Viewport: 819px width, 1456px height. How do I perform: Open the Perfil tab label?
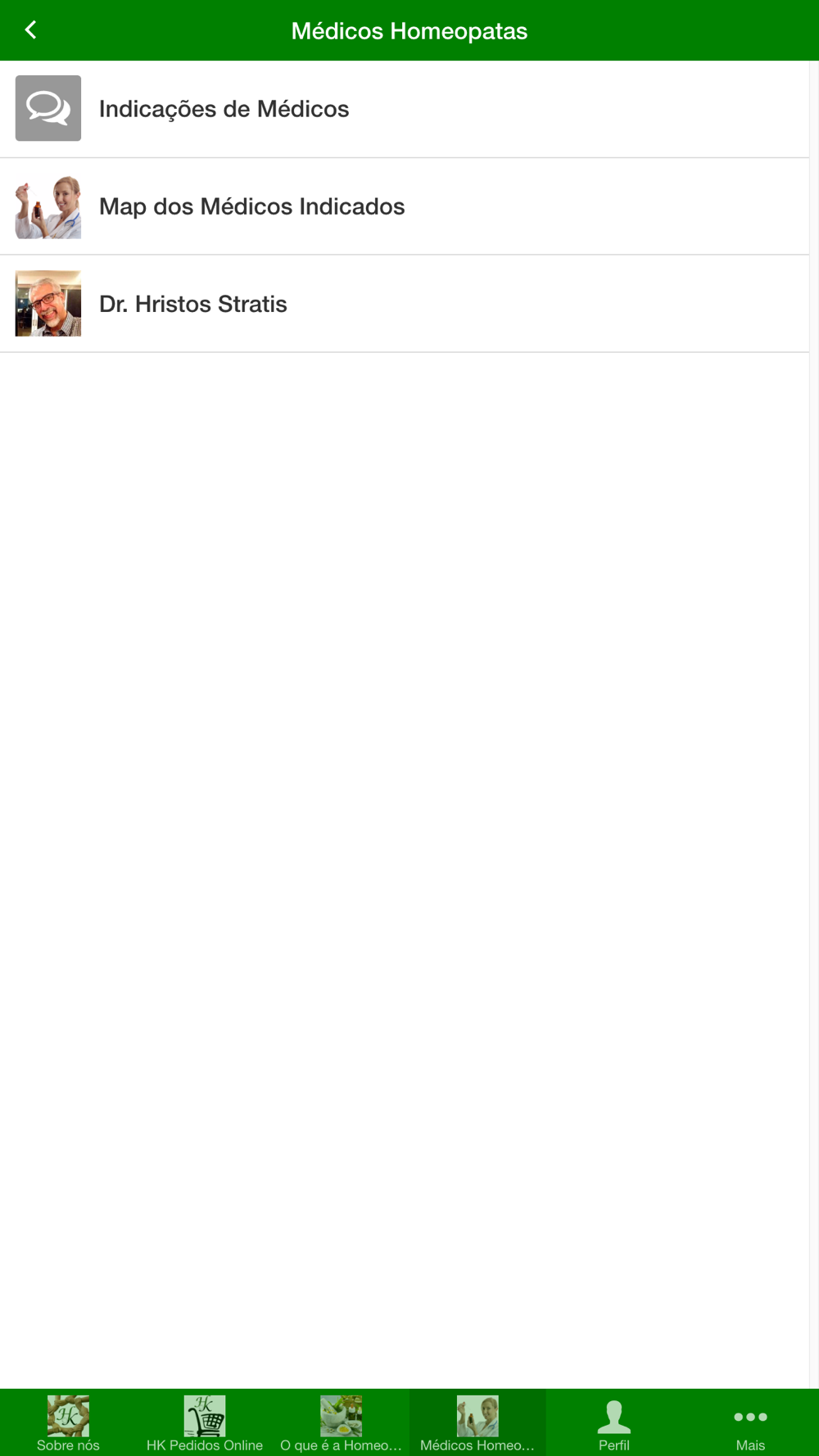614,1445
